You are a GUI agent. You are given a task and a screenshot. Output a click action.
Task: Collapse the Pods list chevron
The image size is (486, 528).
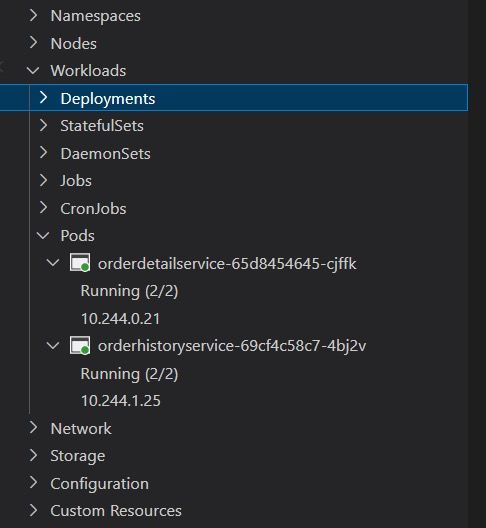tap(43, 235)
